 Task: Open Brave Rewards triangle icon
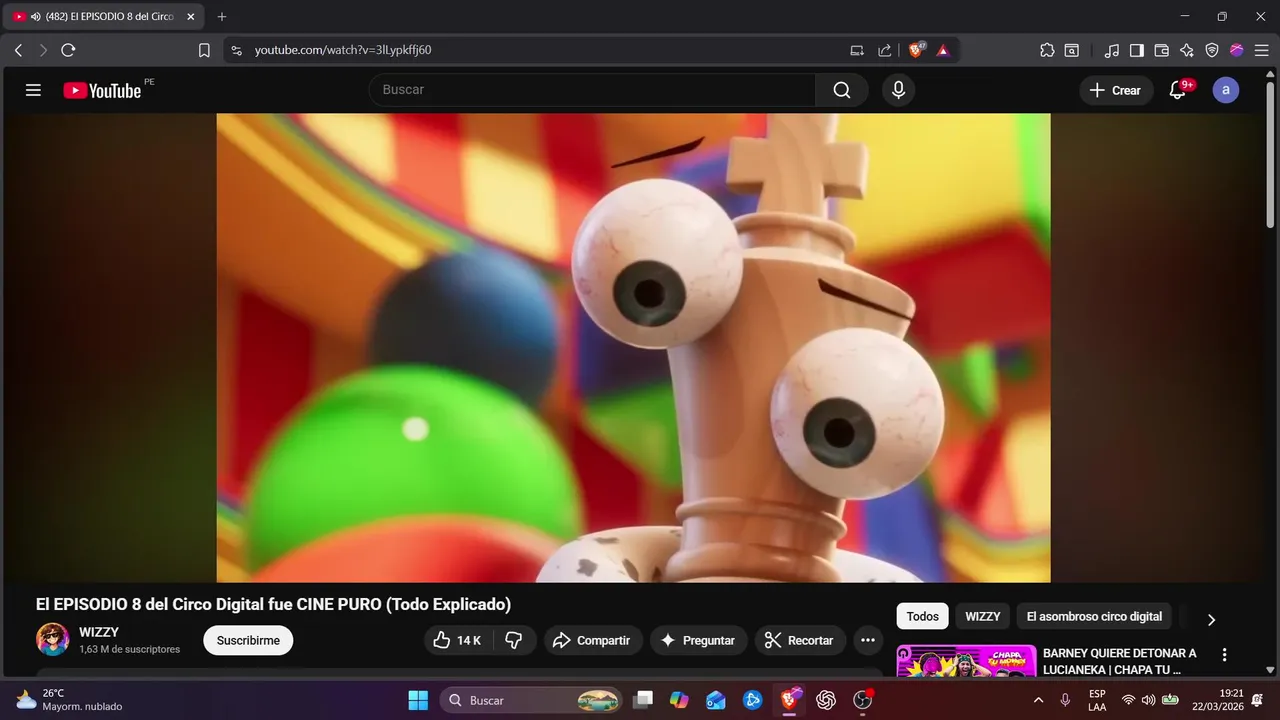point(943,50)
